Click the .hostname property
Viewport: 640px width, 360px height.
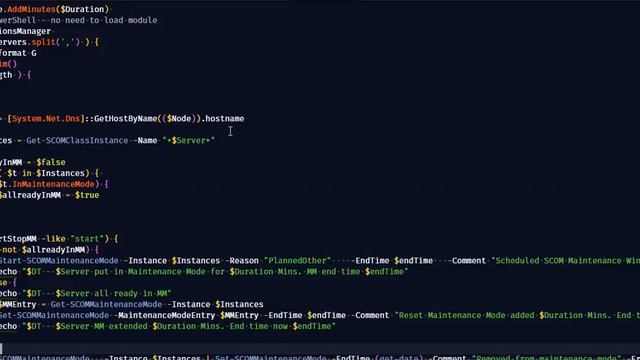tap(222, 118)
